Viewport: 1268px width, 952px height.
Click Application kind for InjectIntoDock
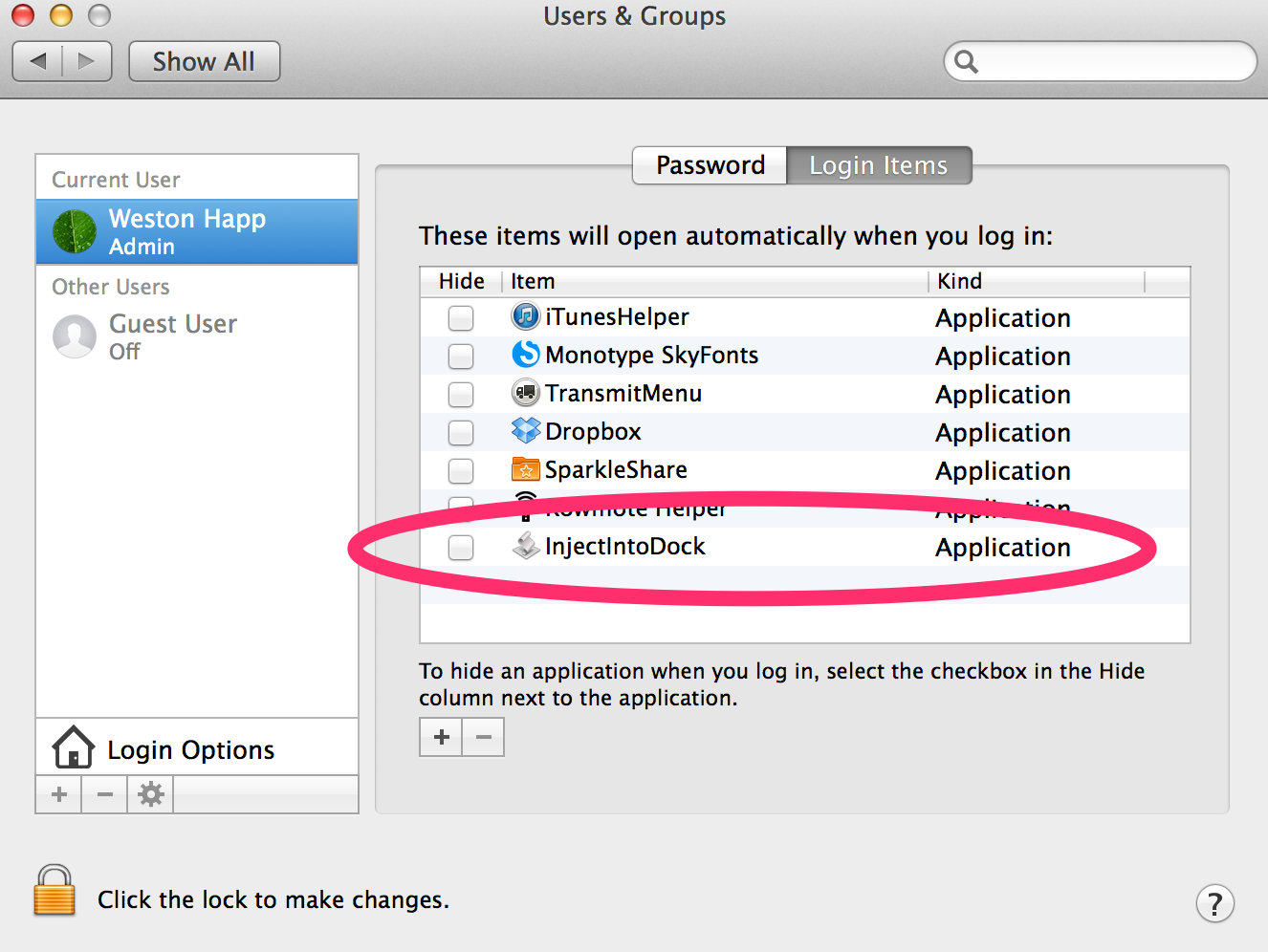pyautogui.click(x=1003, y=548)
